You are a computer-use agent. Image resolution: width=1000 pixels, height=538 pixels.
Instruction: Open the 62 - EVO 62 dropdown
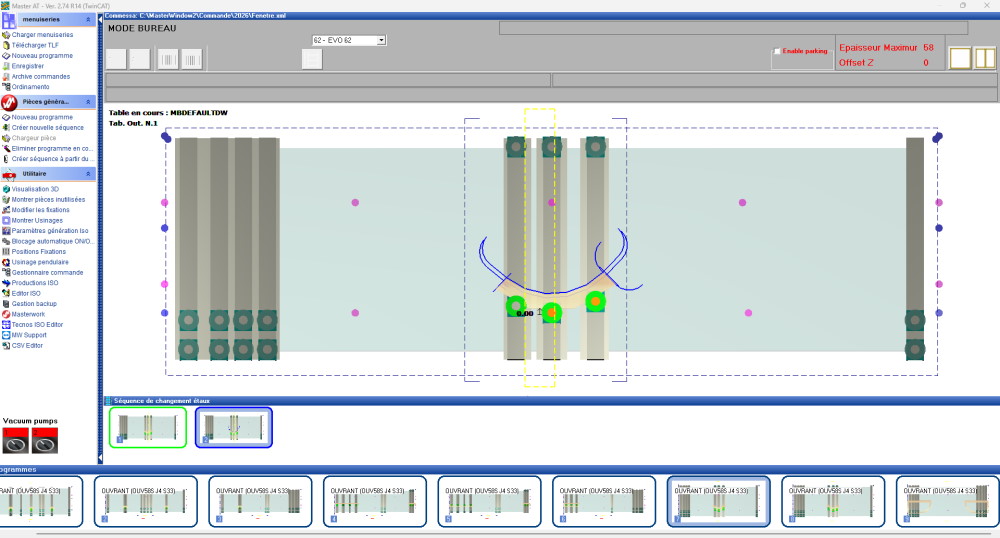coord(381,40)
